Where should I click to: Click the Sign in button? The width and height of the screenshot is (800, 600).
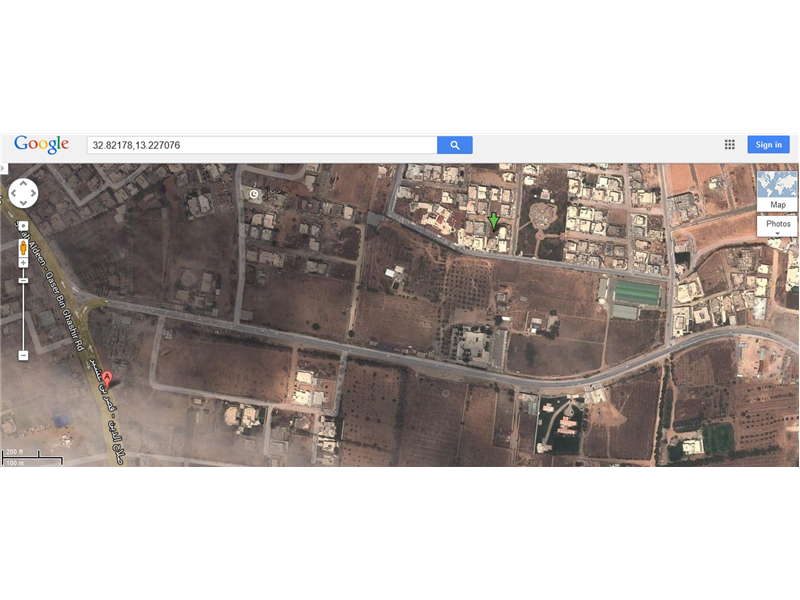point(768,145)
